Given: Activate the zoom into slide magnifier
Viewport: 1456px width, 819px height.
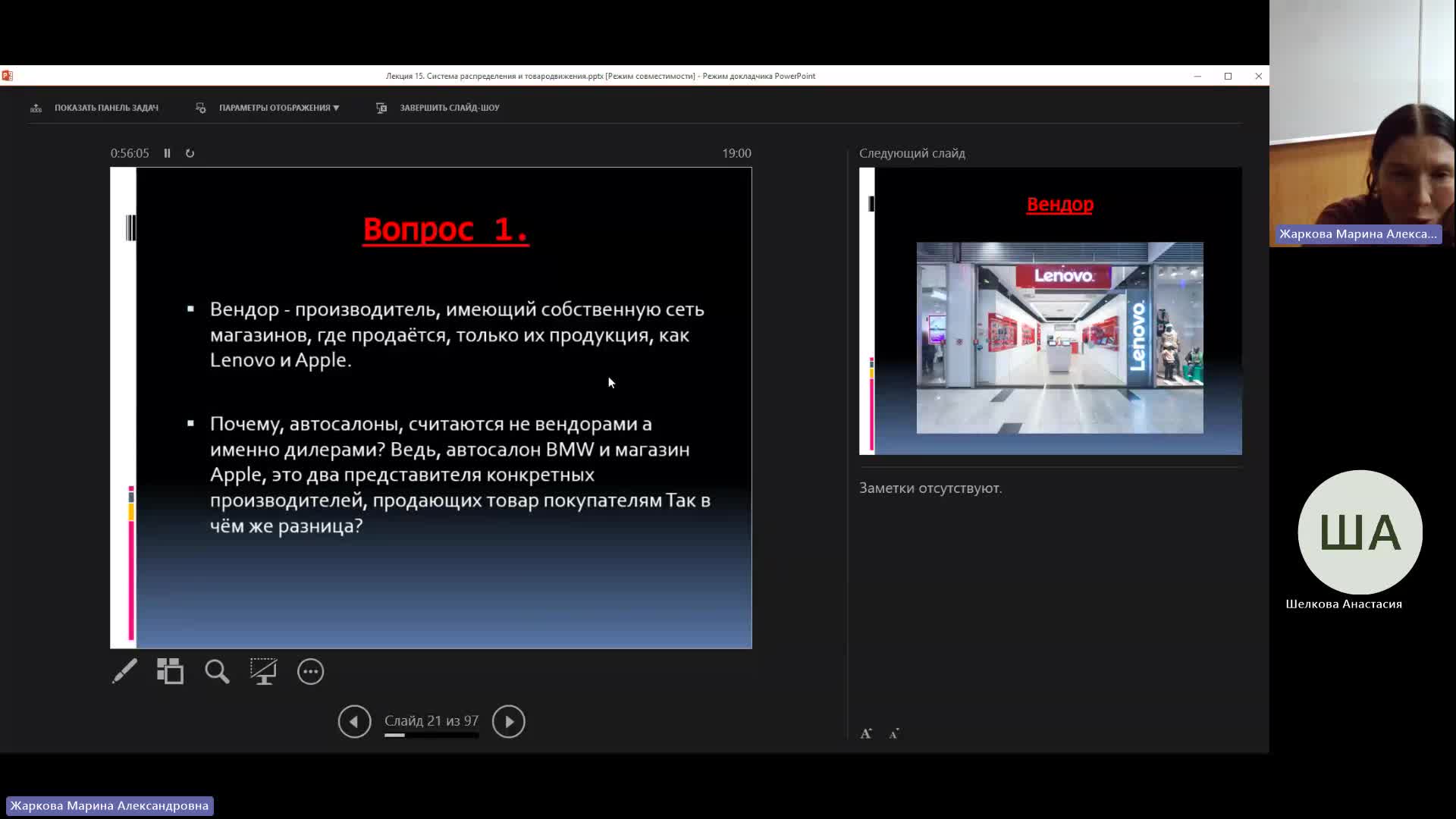Looking at the screenshot, I should pyautogui.click(x=217, y=671).
